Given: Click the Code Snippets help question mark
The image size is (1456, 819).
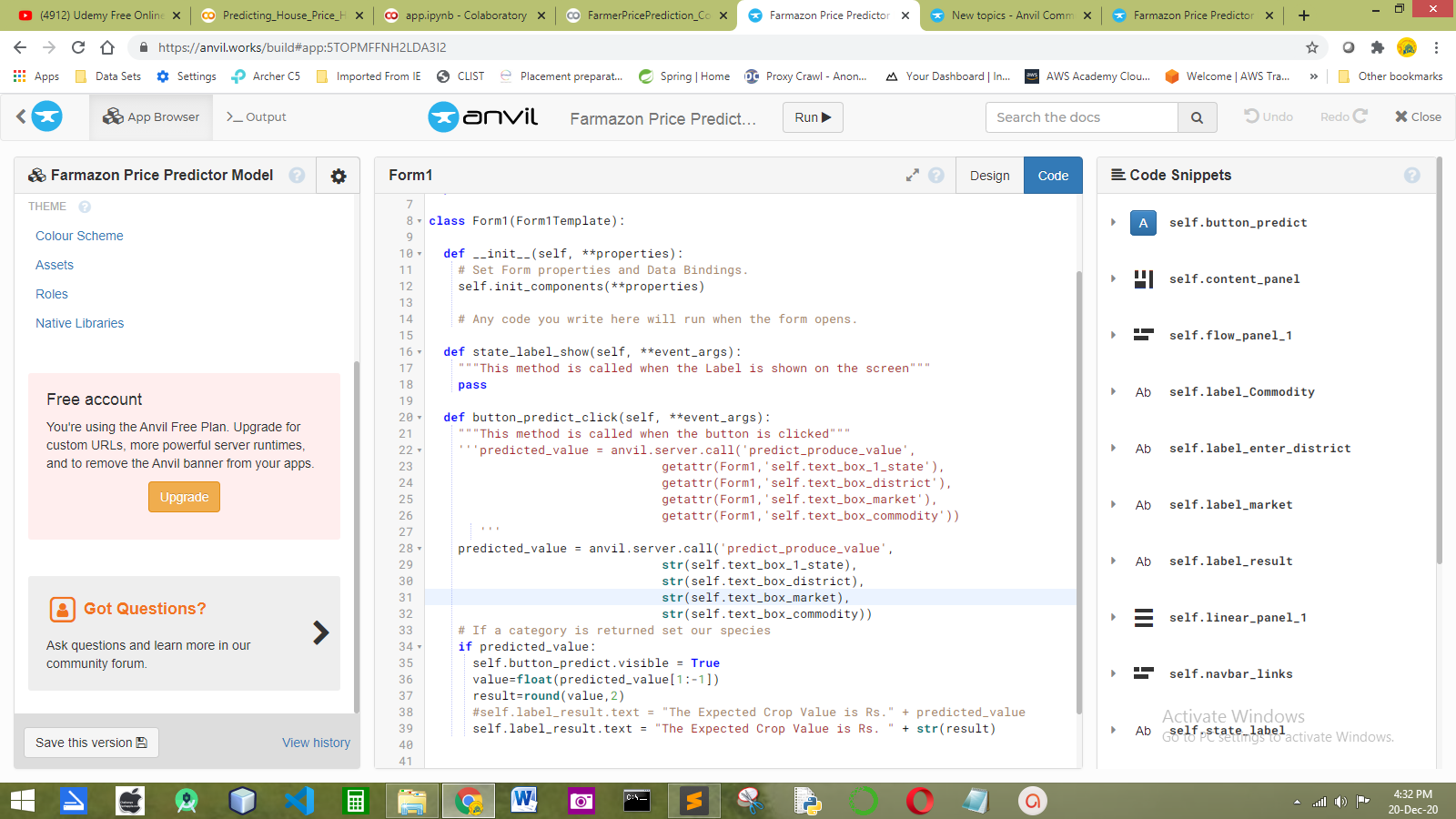Looking at the screenshot, I should pos(1412,175).
